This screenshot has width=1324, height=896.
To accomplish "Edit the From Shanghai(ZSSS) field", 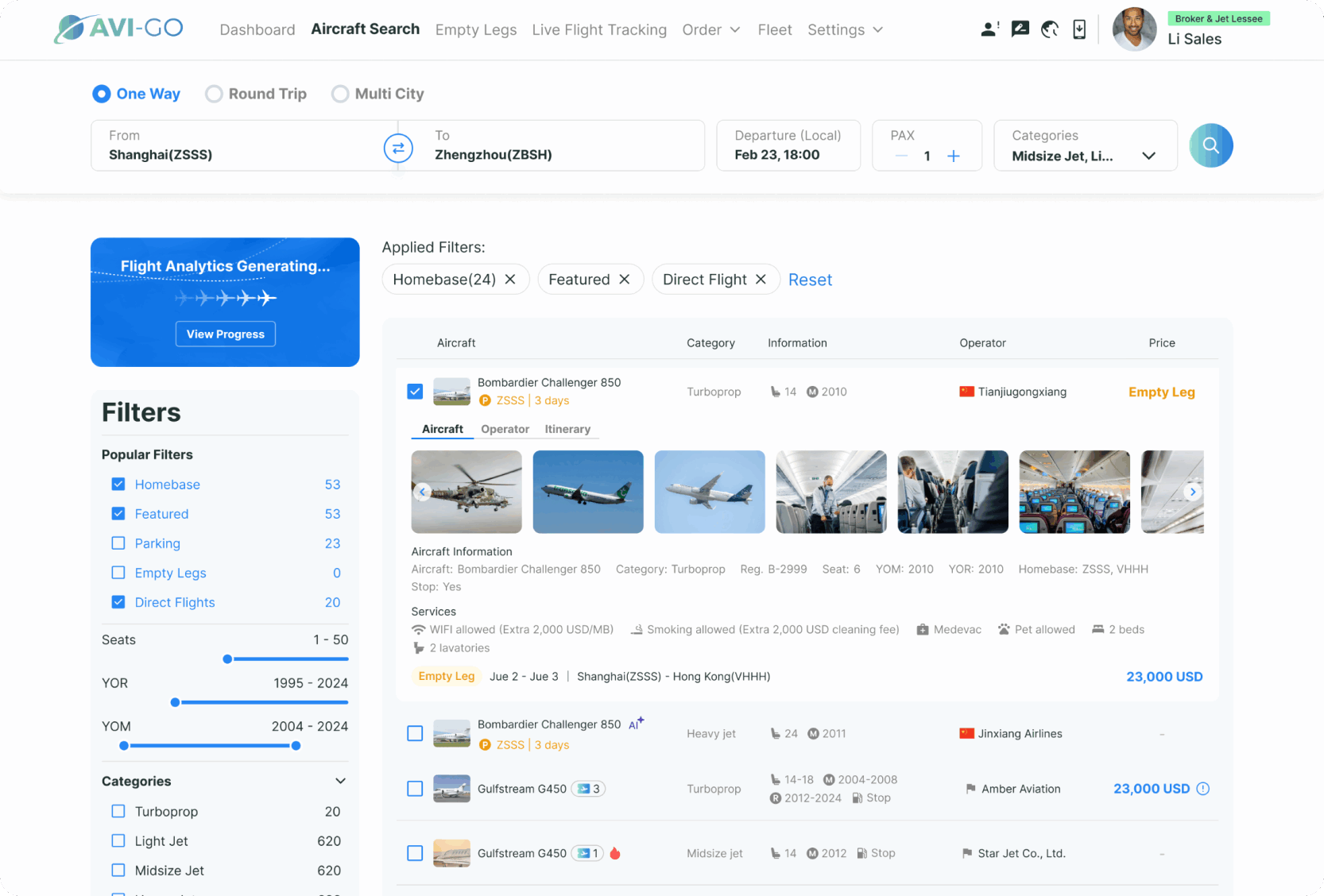I will point(236,145).
